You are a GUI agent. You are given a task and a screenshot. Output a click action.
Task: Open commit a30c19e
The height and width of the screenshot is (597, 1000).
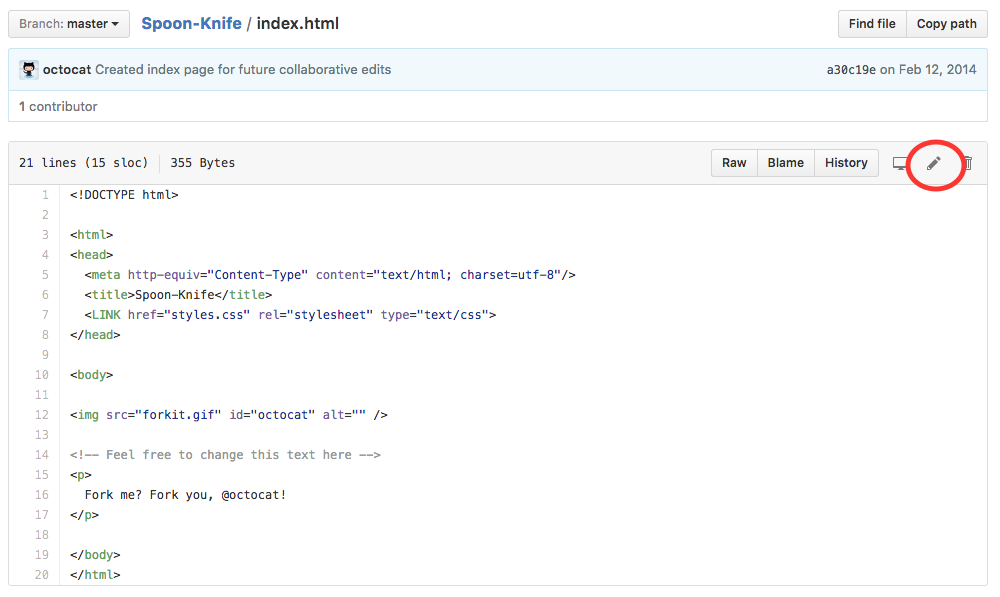pos(851,70)
